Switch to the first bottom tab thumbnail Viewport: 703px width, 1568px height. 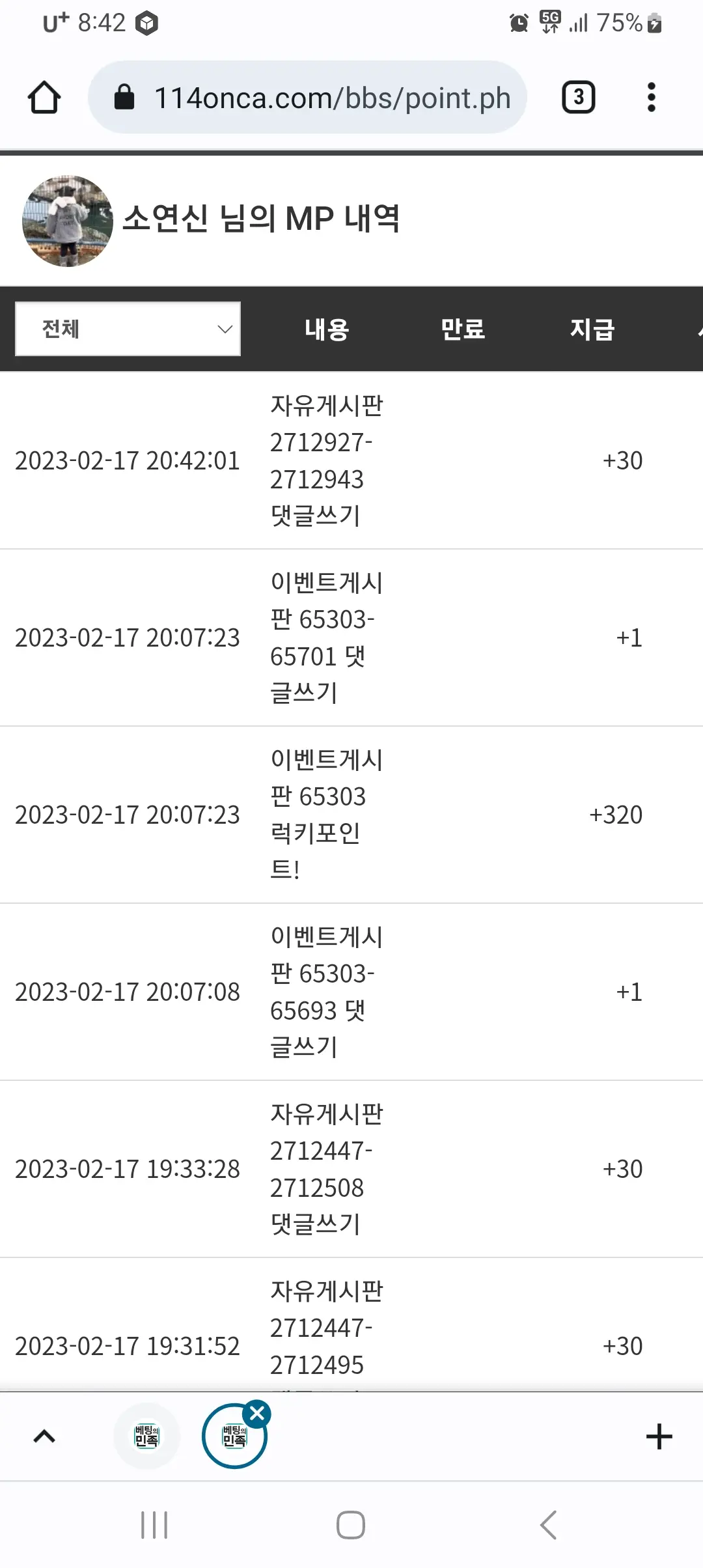(x=146, y=1436)
